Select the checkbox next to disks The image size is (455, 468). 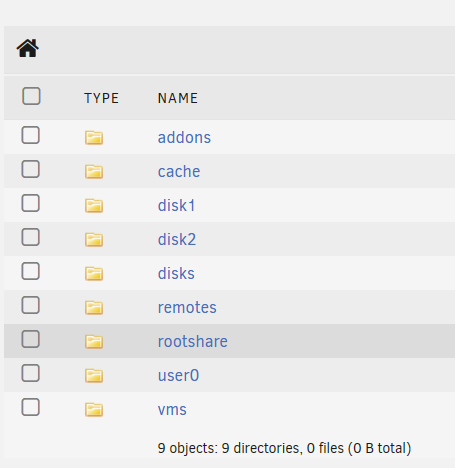(x=31, y=271)
